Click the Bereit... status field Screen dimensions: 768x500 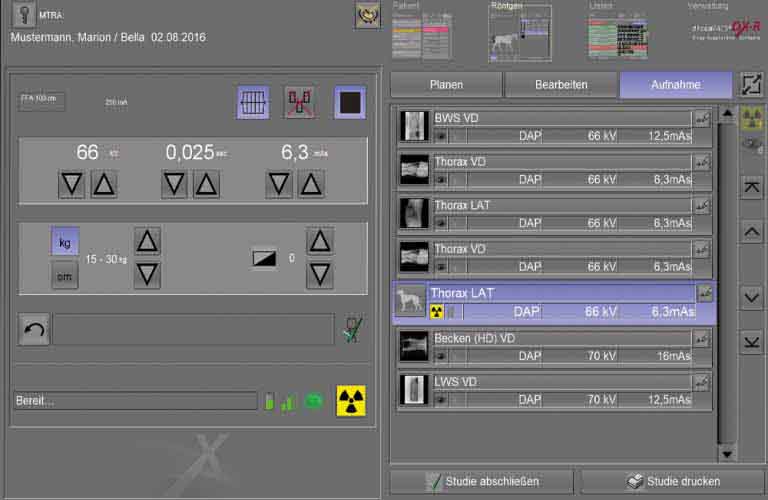135,401
